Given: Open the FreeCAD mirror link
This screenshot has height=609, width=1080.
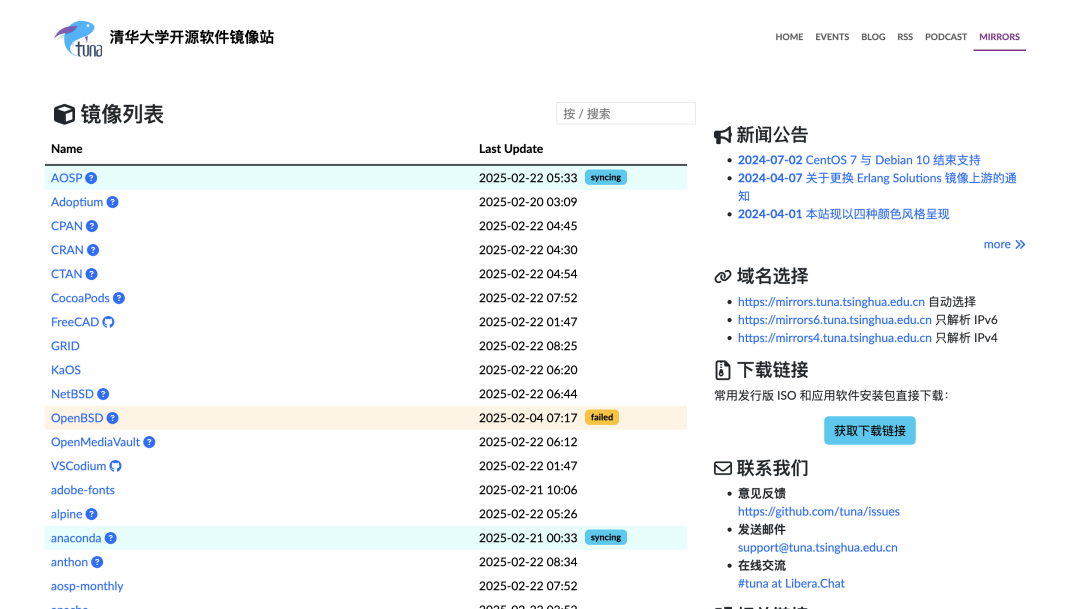Looking at the screenshot, I should (75, 322).
